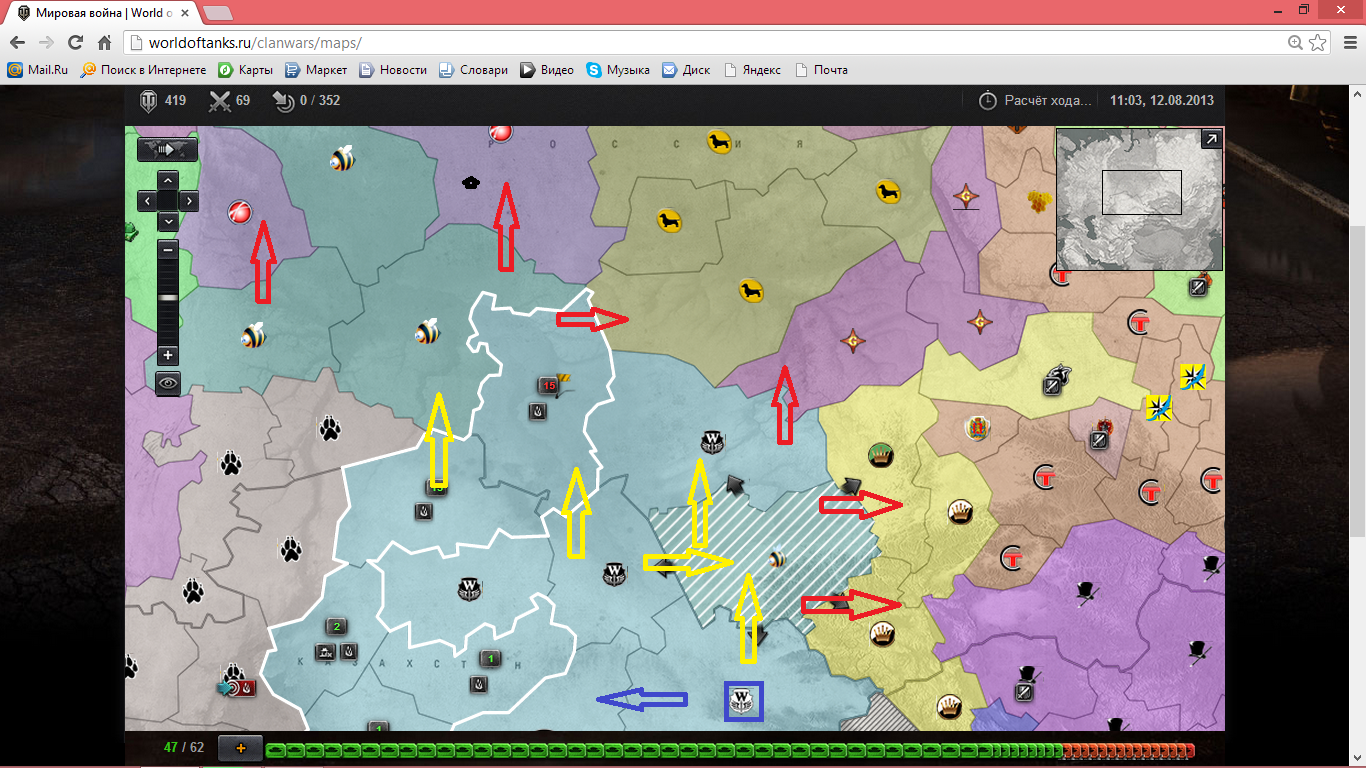Zoom out with the minus button
Image resolution: width=1366 pixels, height=768 pixels.
[168, 250]
